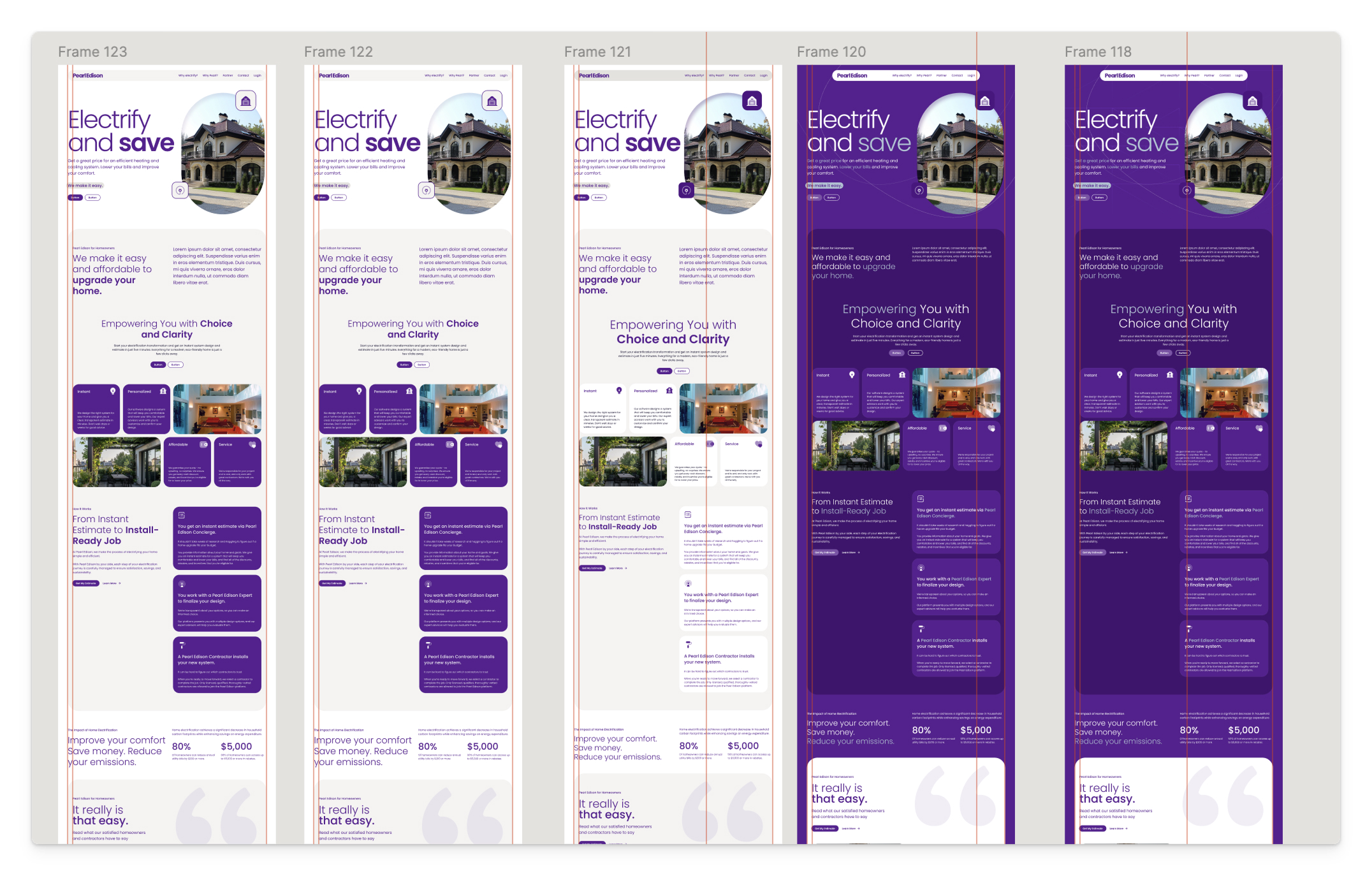Viewport: 1372px width, 876px height.
Task: Click the house icon badge in Frame 123 hero
Action: tap(245, 101)
